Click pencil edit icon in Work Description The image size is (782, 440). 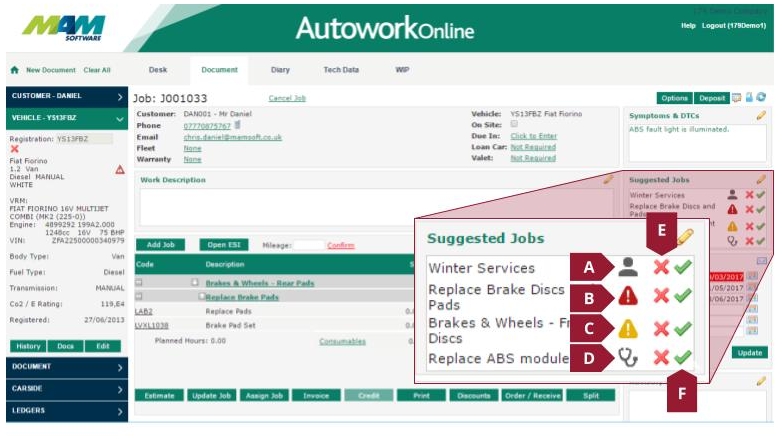pos(608,180)
